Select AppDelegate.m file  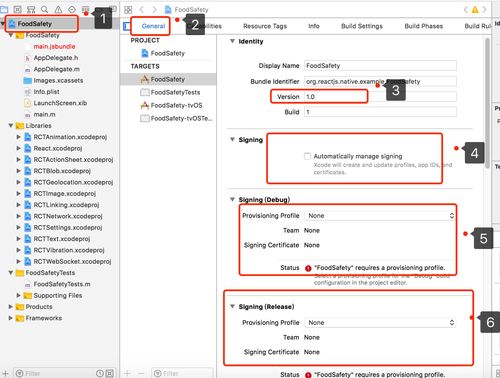coord(56,69)
